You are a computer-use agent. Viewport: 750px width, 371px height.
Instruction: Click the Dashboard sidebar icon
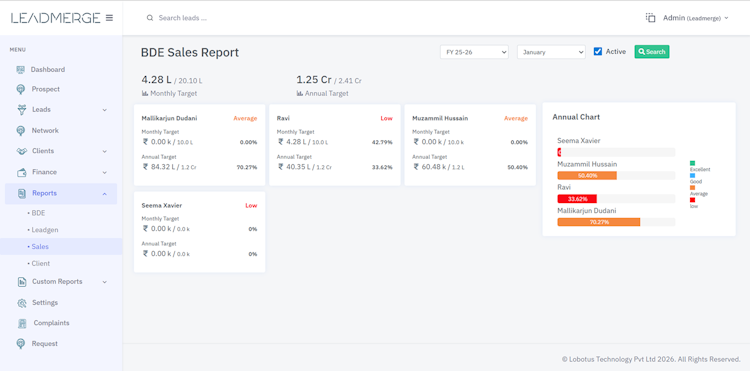tap(21, 70)
